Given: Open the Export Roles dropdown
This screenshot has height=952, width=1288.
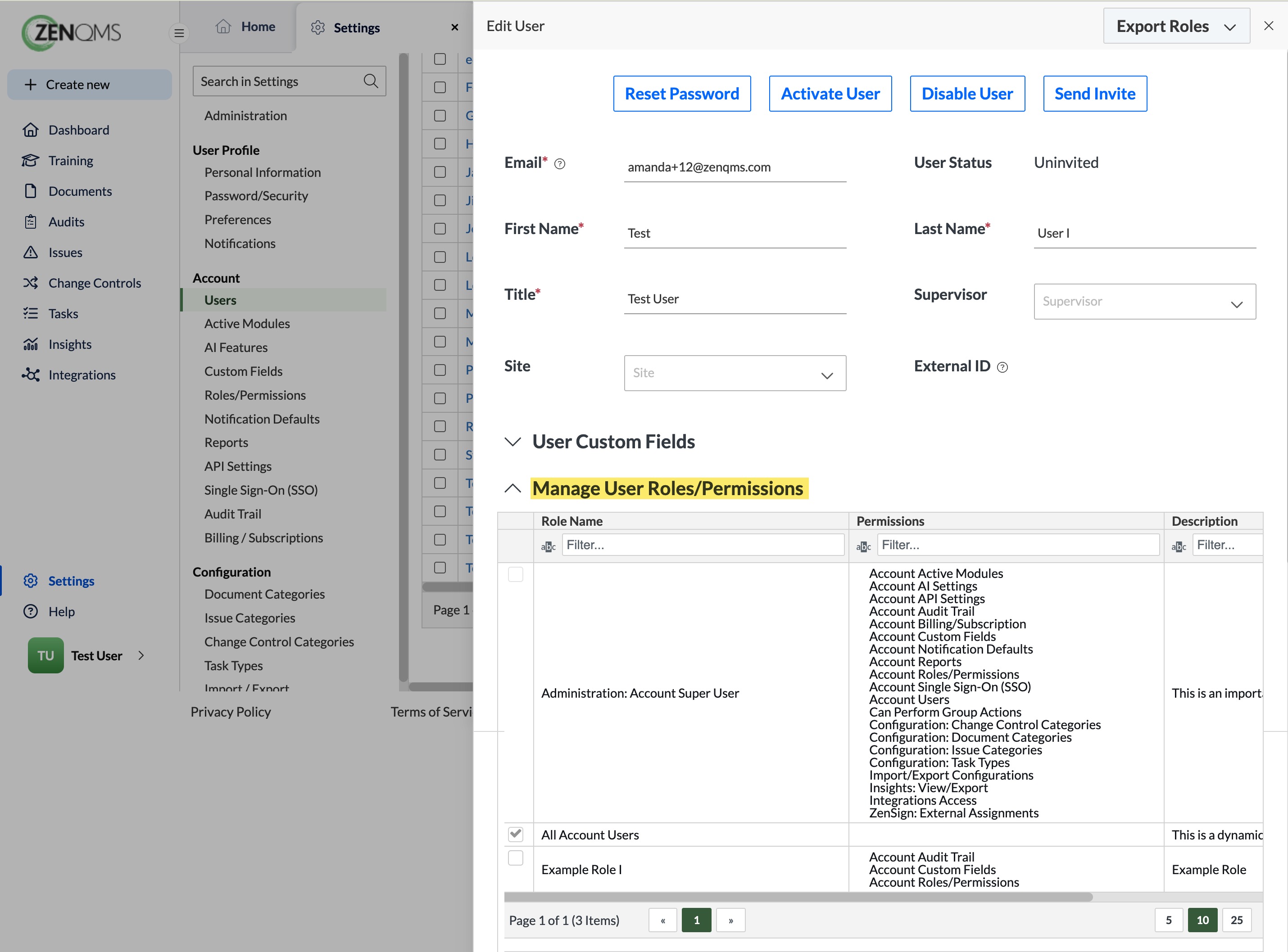Looking at the screenshot, I should pos(1176,26).
